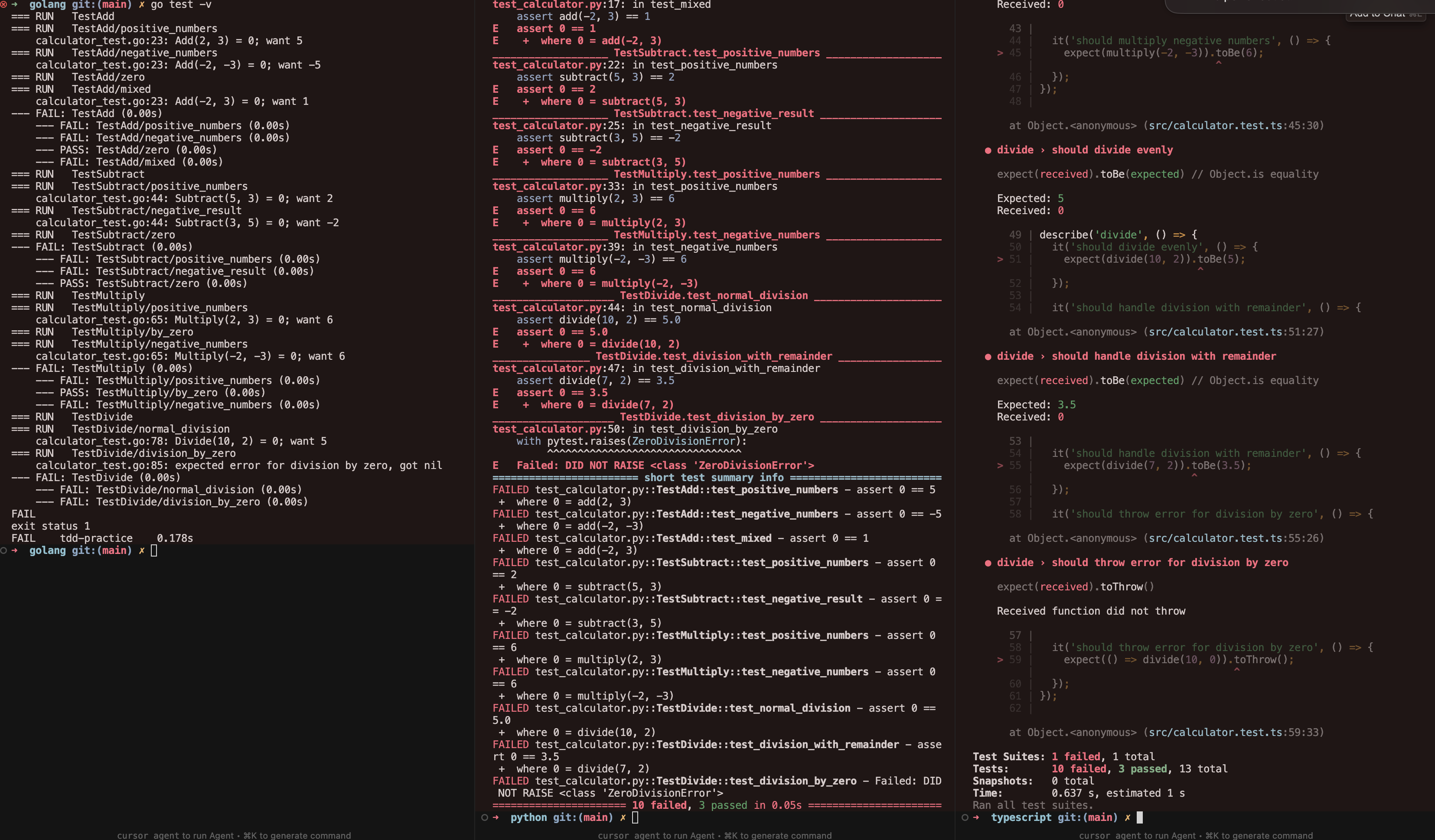Viewport: 1435px width, 840px height.
Task: Click 'cursor agent to run Agent' in the golang status bar
Action: [176, 835]
